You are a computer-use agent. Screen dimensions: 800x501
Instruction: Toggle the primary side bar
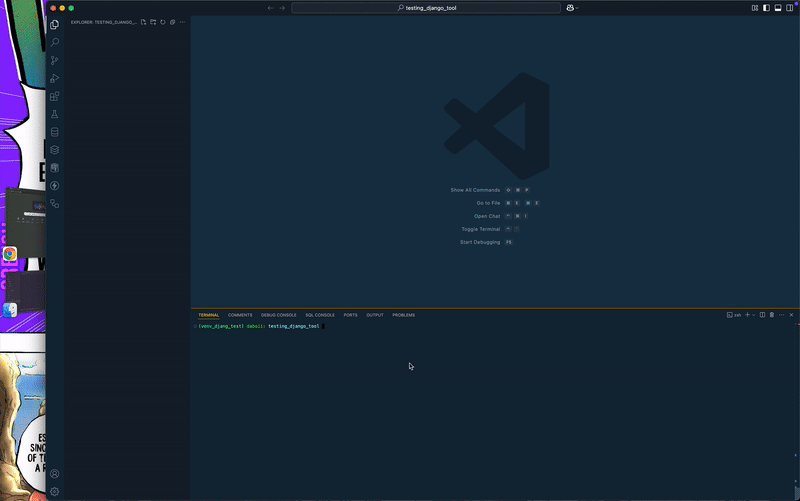click(766, 8)
